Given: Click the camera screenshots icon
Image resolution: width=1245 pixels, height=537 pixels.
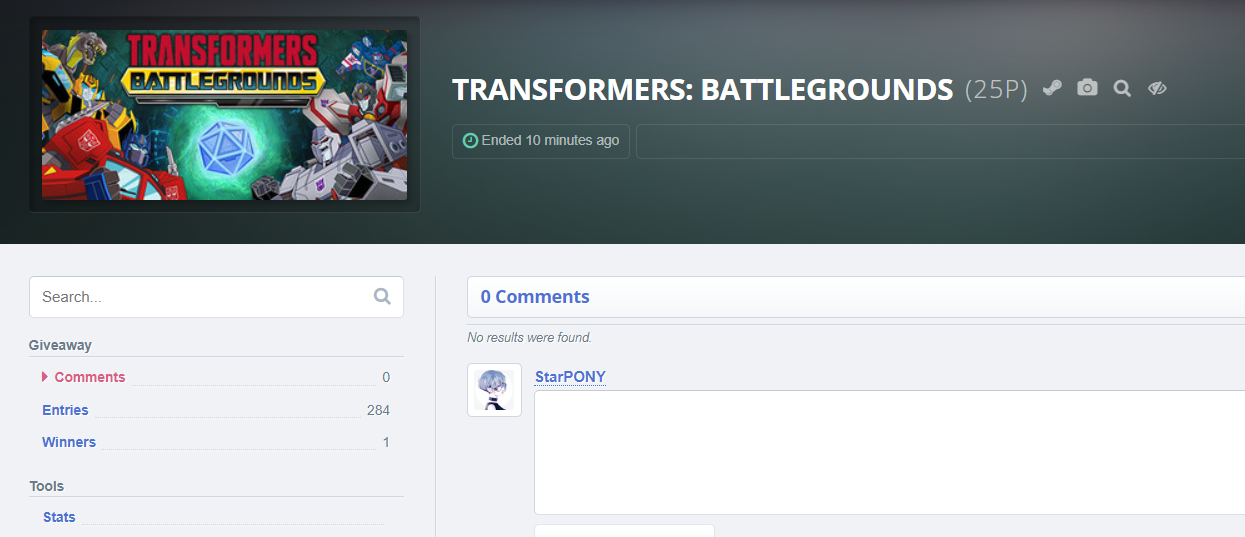Looking at the screenshot, I should click(x=1087, y=88).
